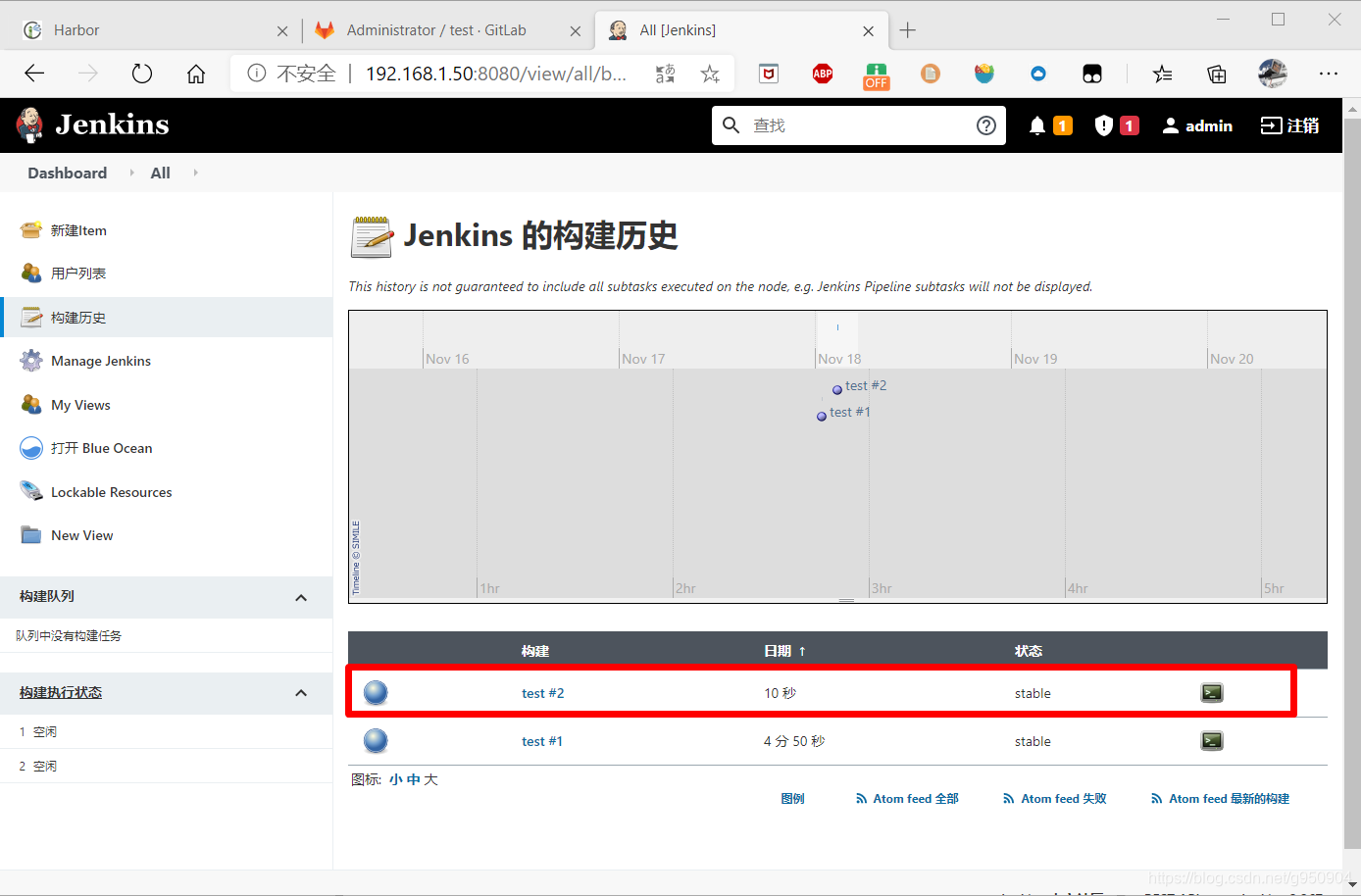Click the New View folder icon
The image size is (1361, 896).
click(31, 535)
